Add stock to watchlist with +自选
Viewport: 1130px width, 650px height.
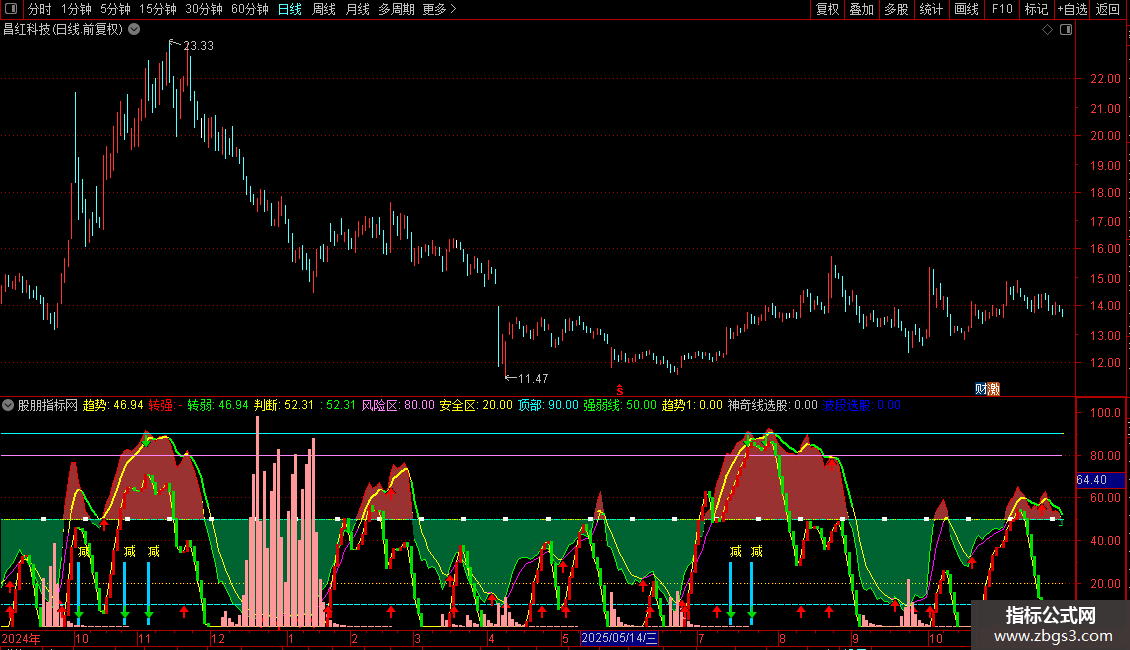pos(1072,9)
